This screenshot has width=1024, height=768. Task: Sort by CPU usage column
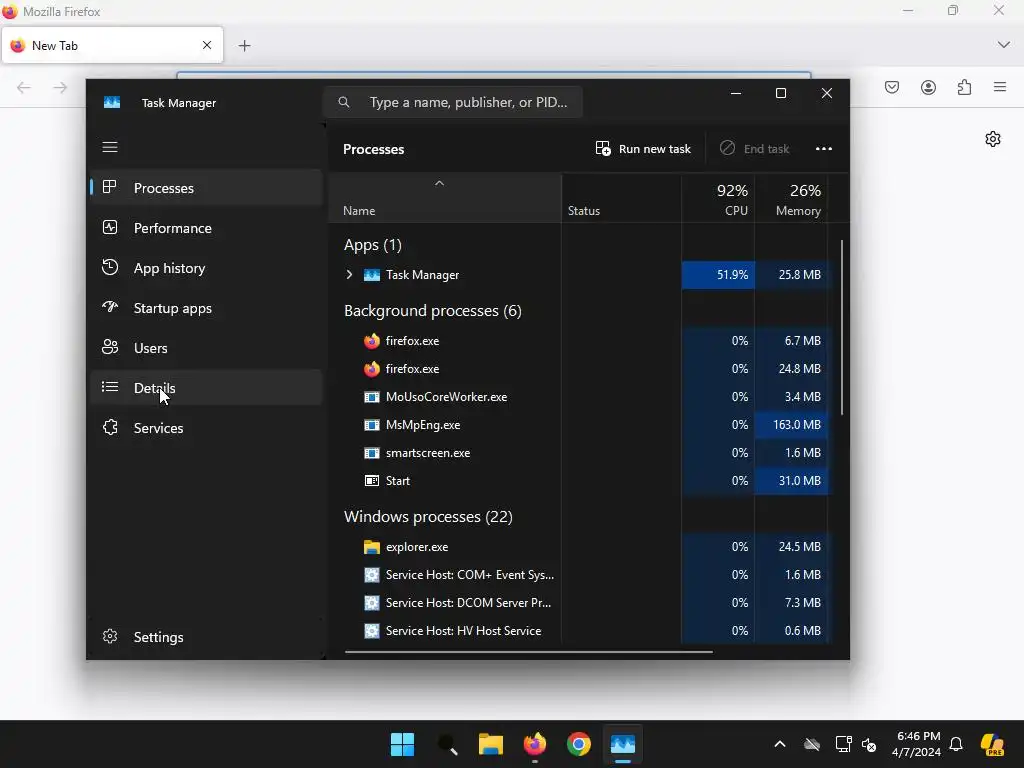(x=718, y=199)
